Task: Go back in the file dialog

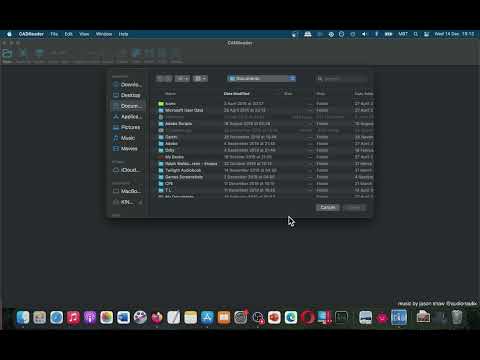Action: (160, 78)
